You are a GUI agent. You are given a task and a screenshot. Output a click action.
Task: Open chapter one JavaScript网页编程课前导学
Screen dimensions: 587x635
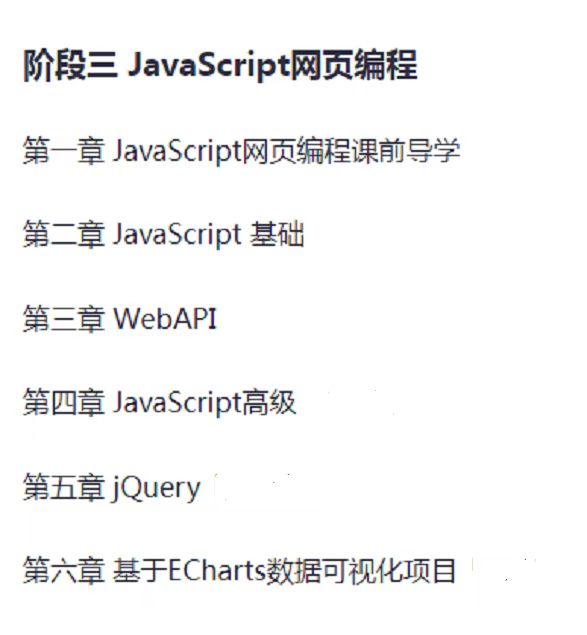pyautogui.click(x=241, y=151)
